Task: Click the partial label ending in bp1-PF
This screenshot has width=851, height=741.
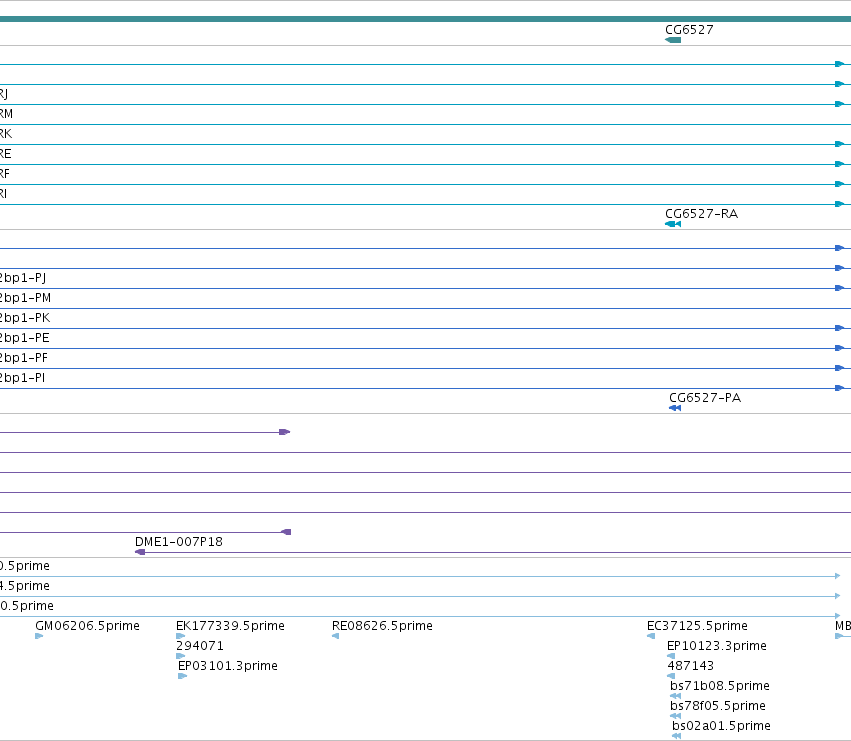Action: 24,358
